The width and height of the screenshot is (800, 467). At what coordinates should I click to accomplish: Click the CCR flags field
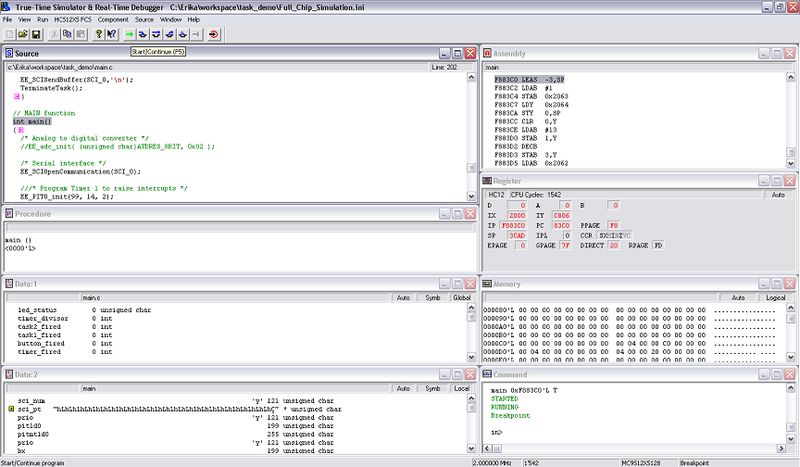[615, 235]
